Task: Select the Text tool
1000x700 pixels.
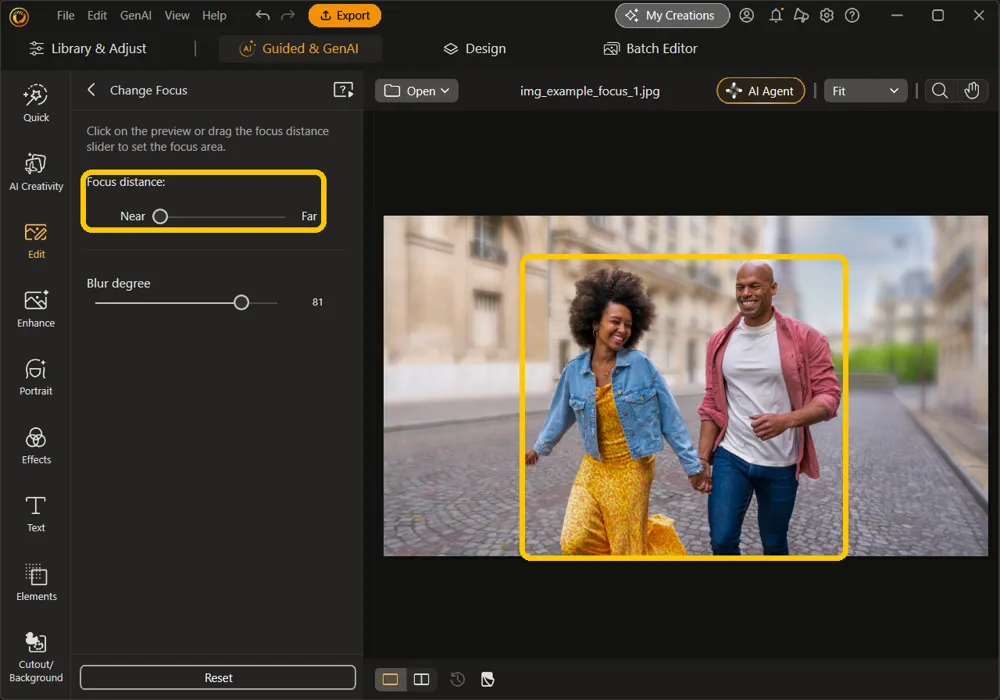Action: pyautogui.click(x=36, y=514)
